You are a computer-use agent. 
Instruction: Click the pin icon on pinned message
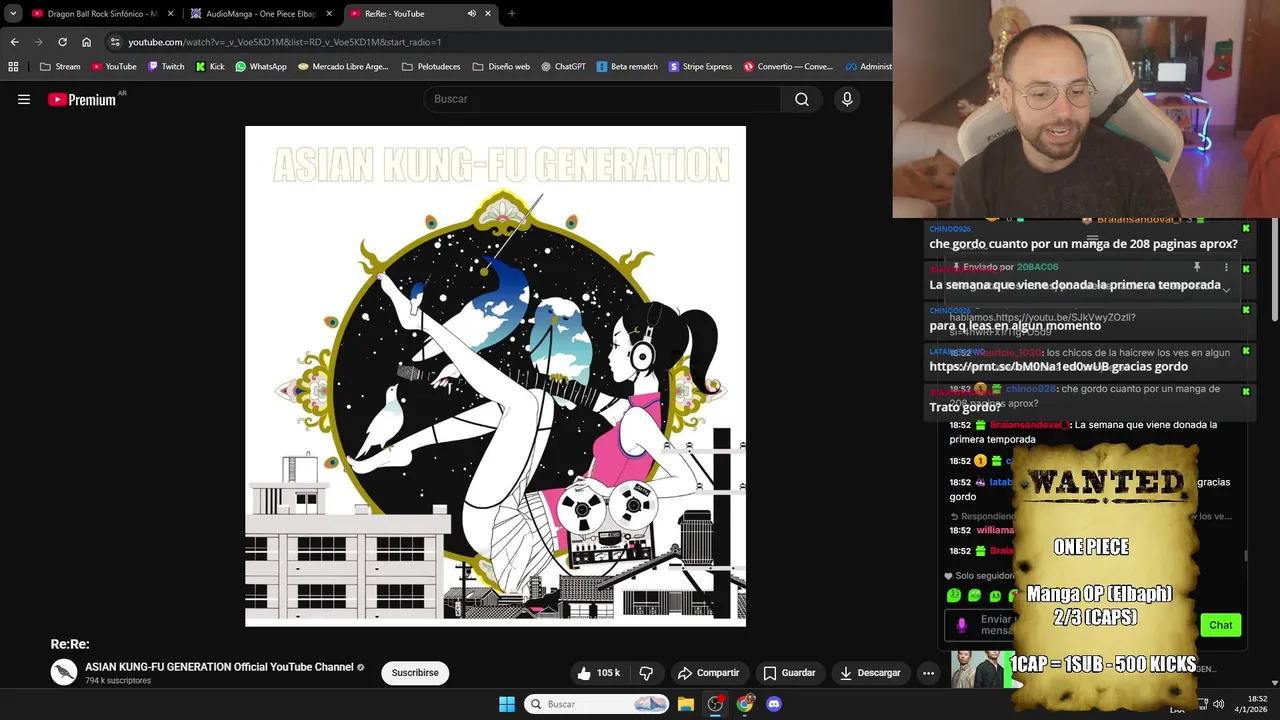click(1196, 267)
